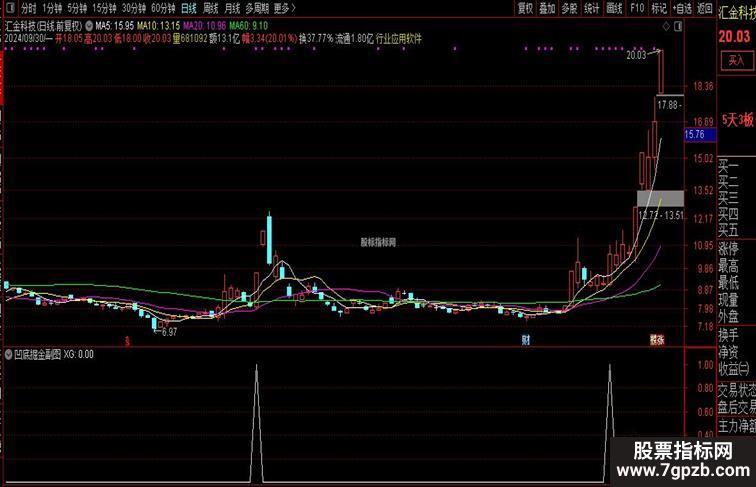
Task: Click the diamond icon above chart
Action: (x=666, y=27)
